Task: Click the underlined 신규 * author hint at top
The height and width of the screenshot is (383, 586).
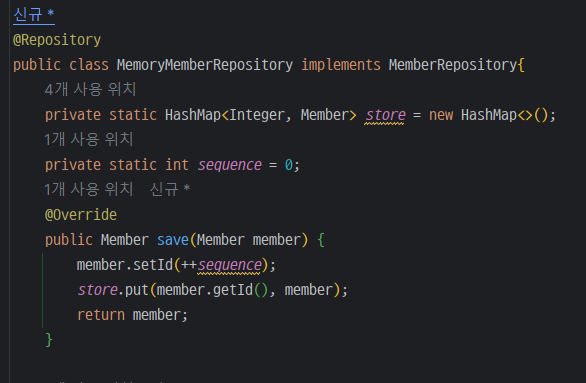Action: click(x=34, y=15)
